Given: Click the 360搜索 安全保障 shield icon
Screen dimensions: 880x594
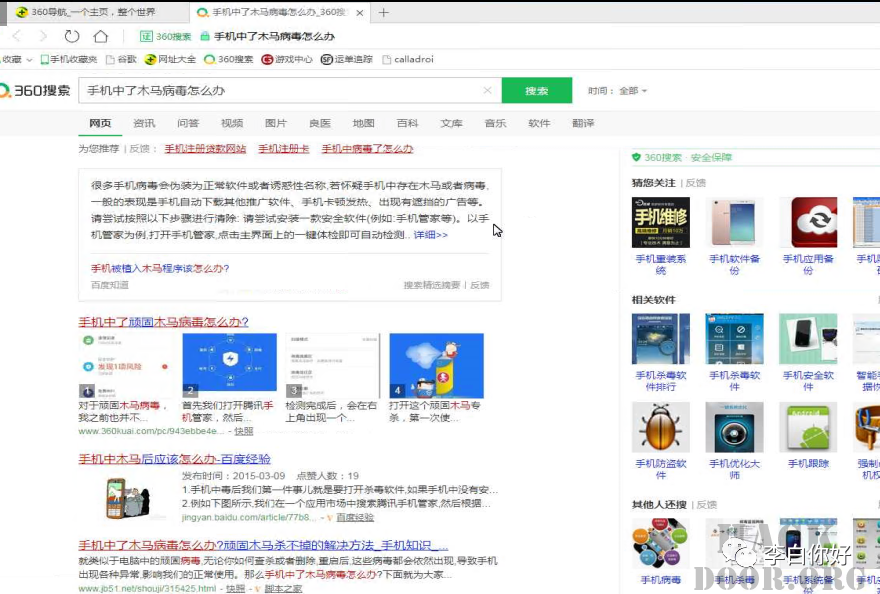Looking at the screenshot, I should tap(636, 157).
